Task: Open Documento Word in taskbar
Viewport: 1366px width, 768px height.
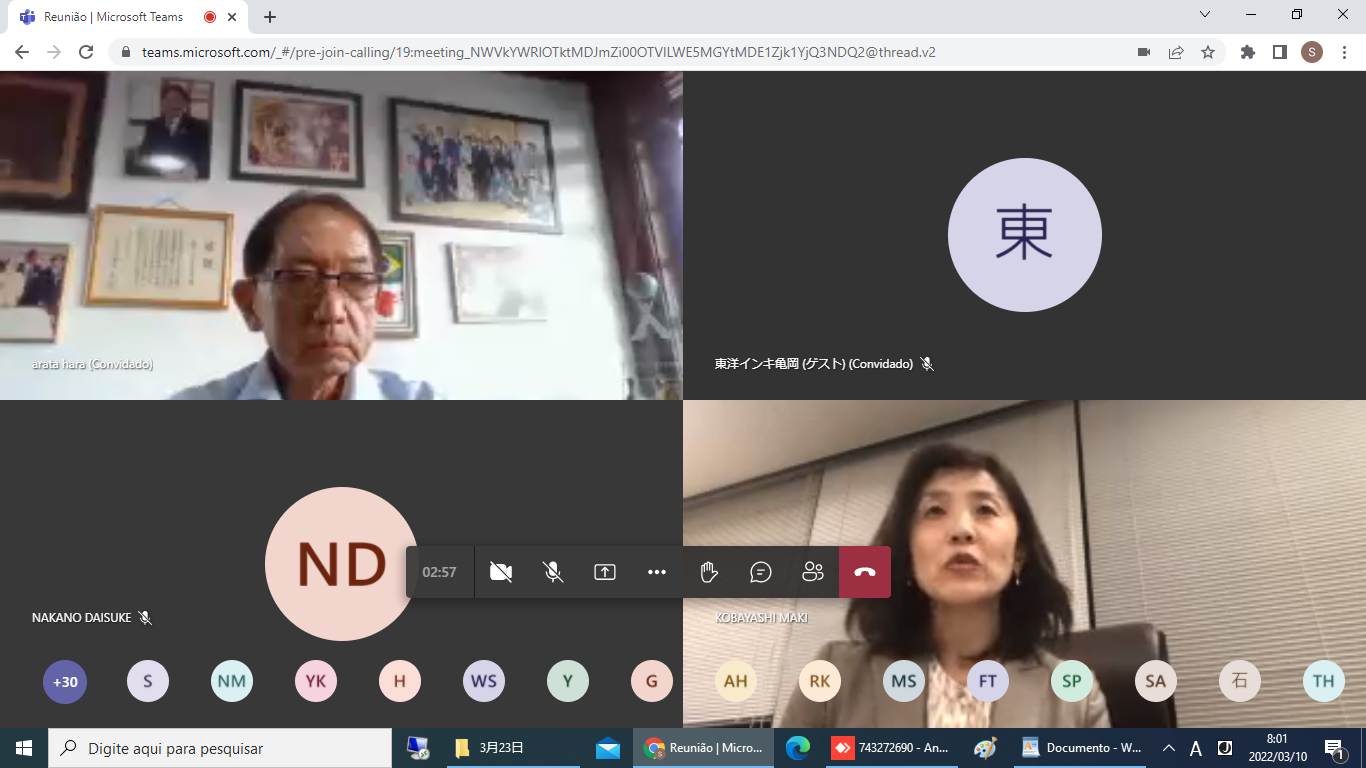Action: tap(1082, 748)
